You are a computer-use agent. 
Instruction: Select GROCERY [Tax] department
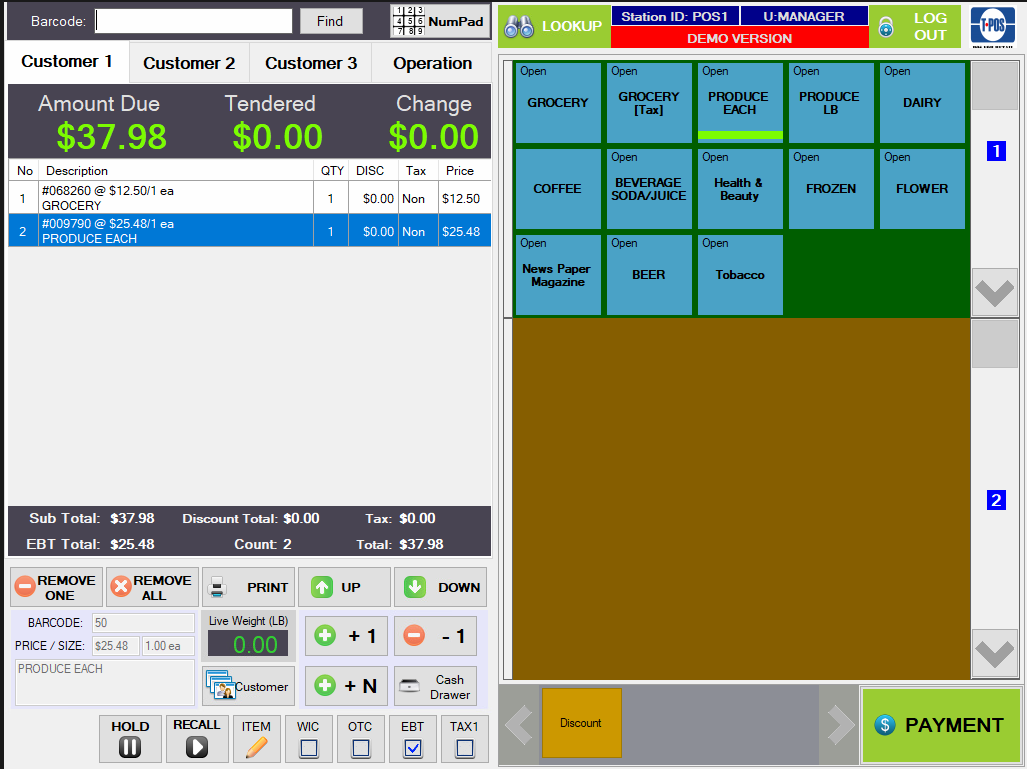(x=649, y=103)
